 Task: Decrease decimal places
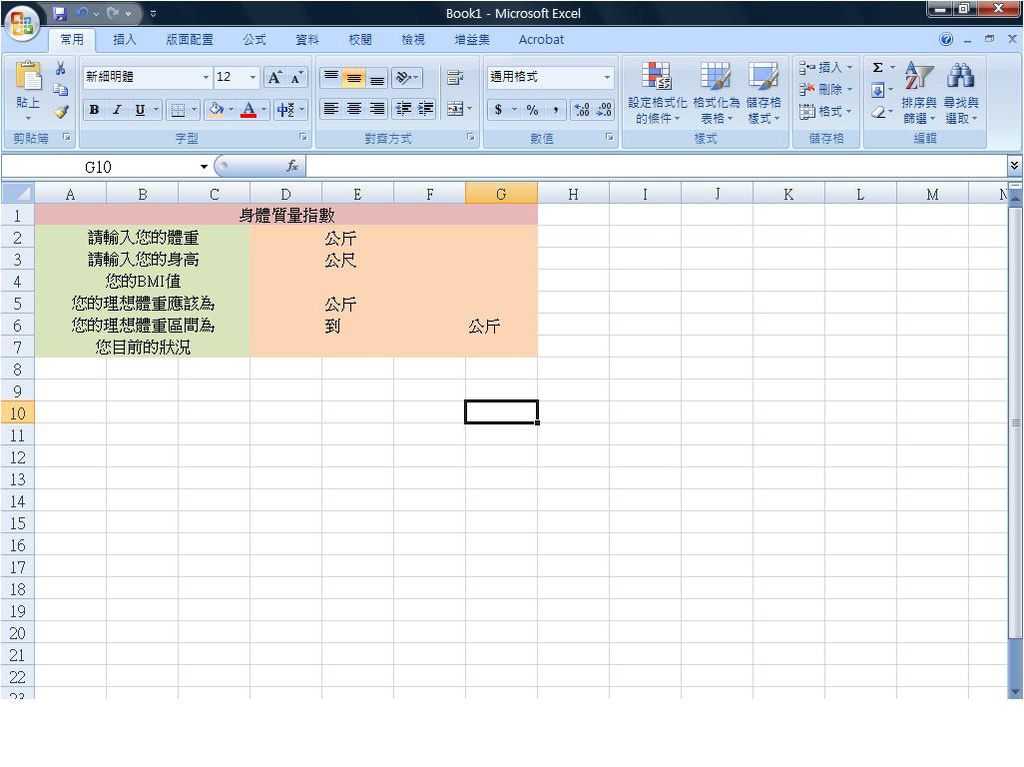click(x=603, y=109)
